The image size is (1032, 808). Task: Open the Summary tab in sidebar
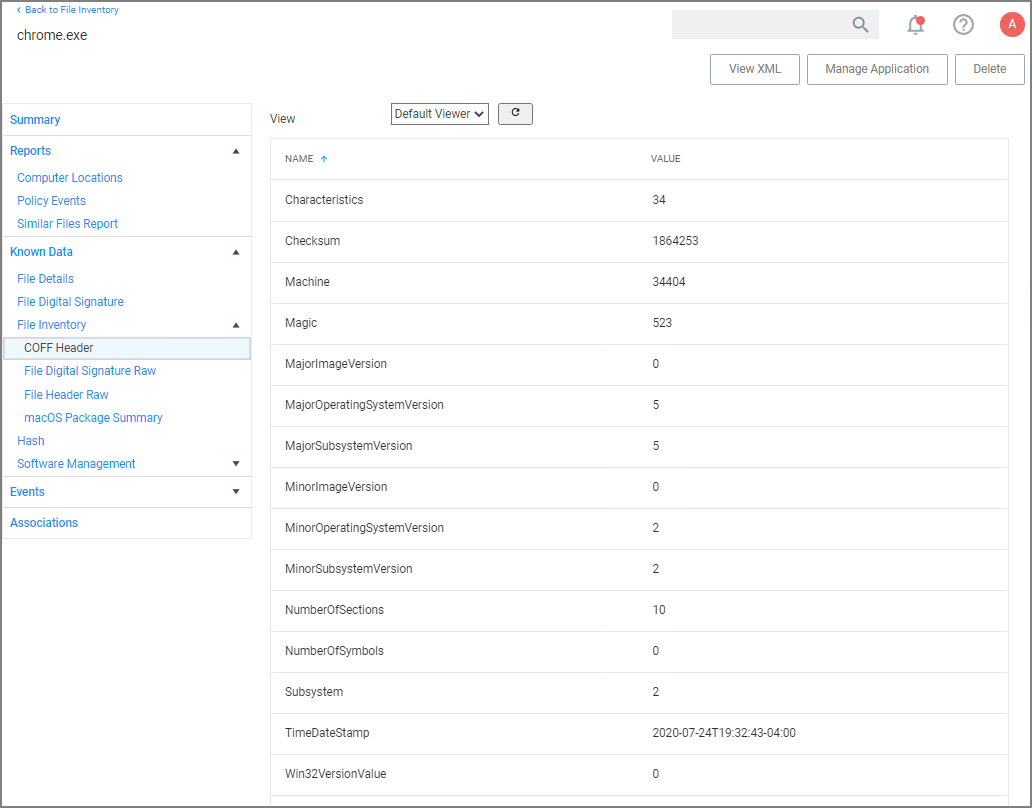point(35,120)
